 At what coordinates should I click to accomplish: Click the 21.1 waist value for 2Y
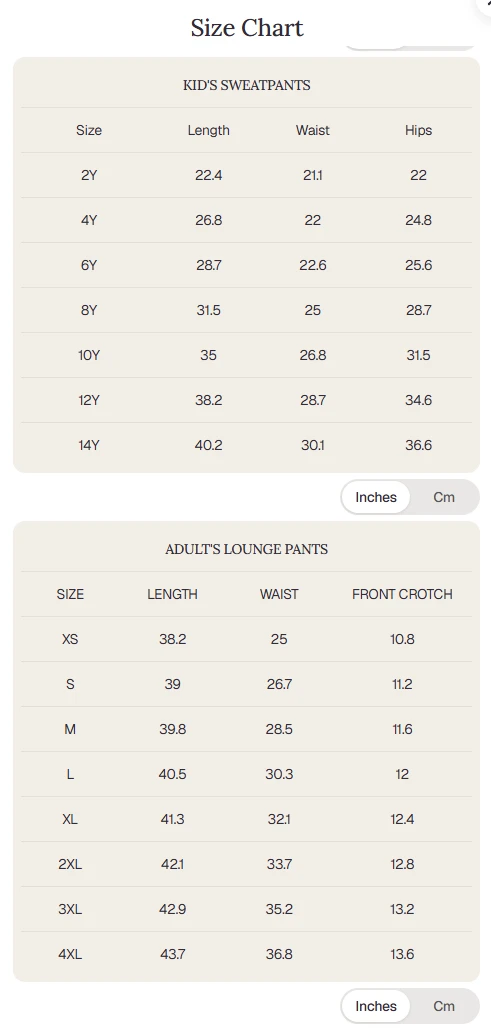coord(312,175)
